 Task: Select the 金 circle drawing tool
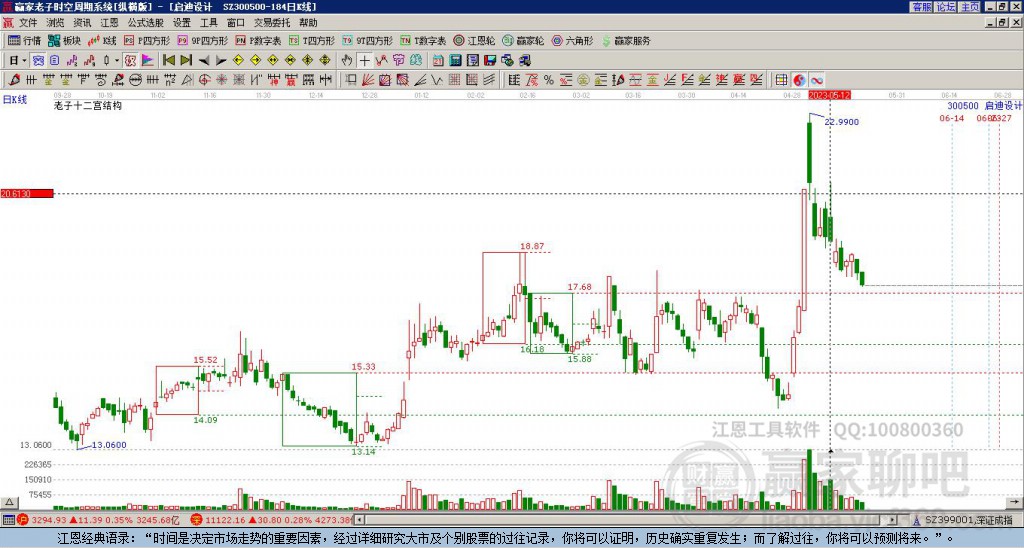coord(583,80)
